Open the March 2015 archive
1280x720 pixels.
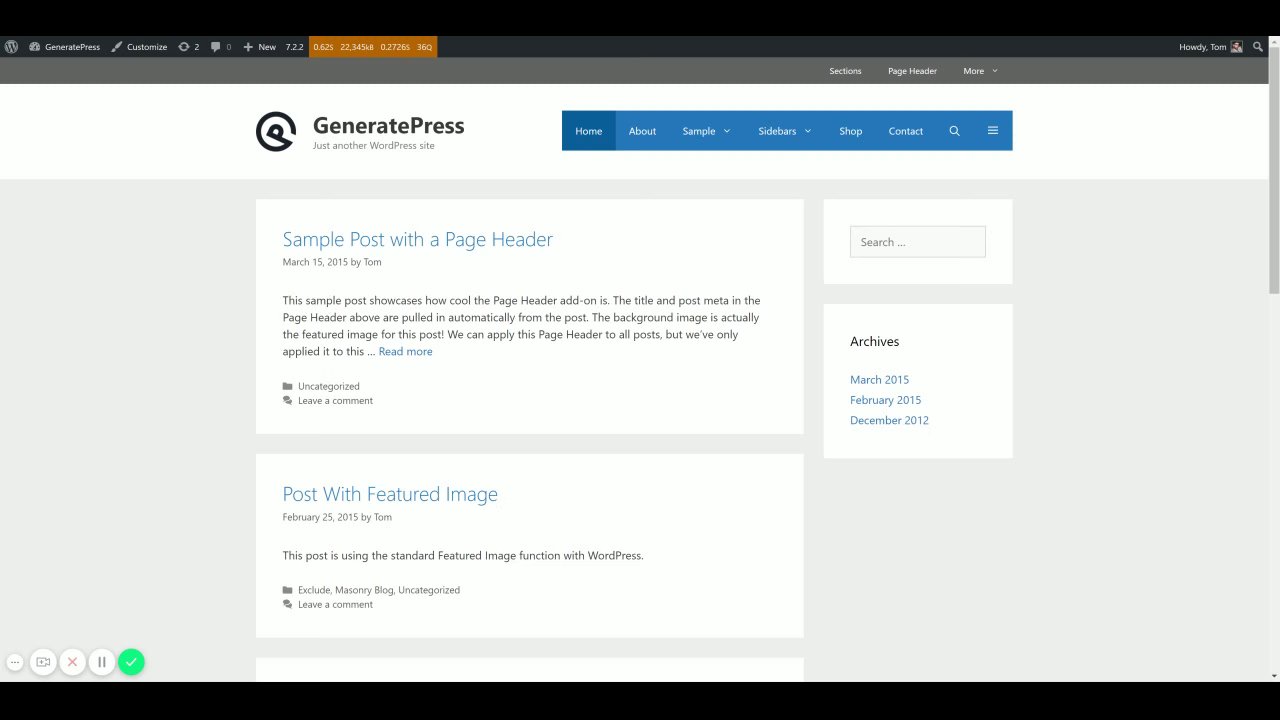tap(879, 380)
